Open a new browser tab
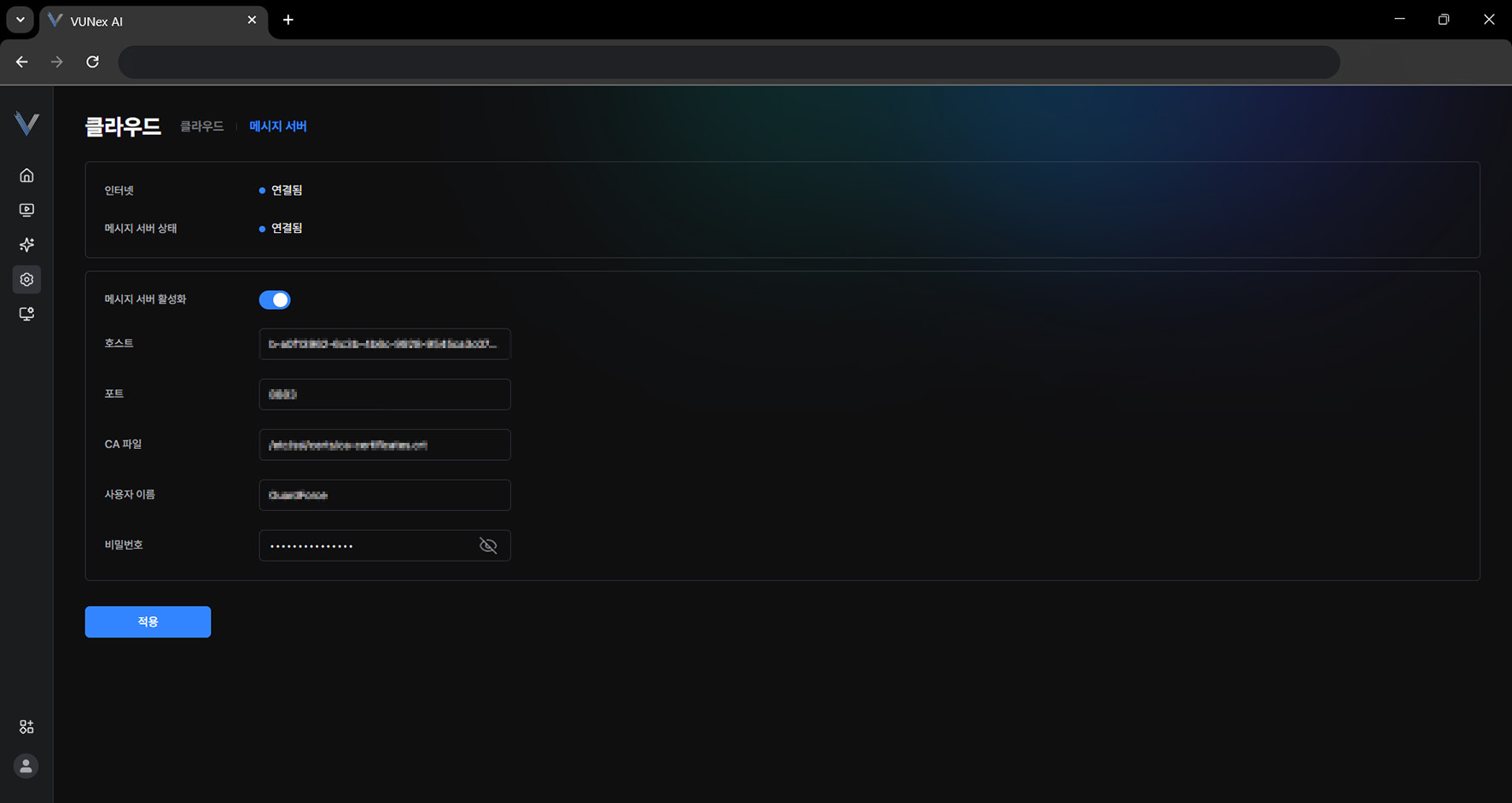 point(288,20)
